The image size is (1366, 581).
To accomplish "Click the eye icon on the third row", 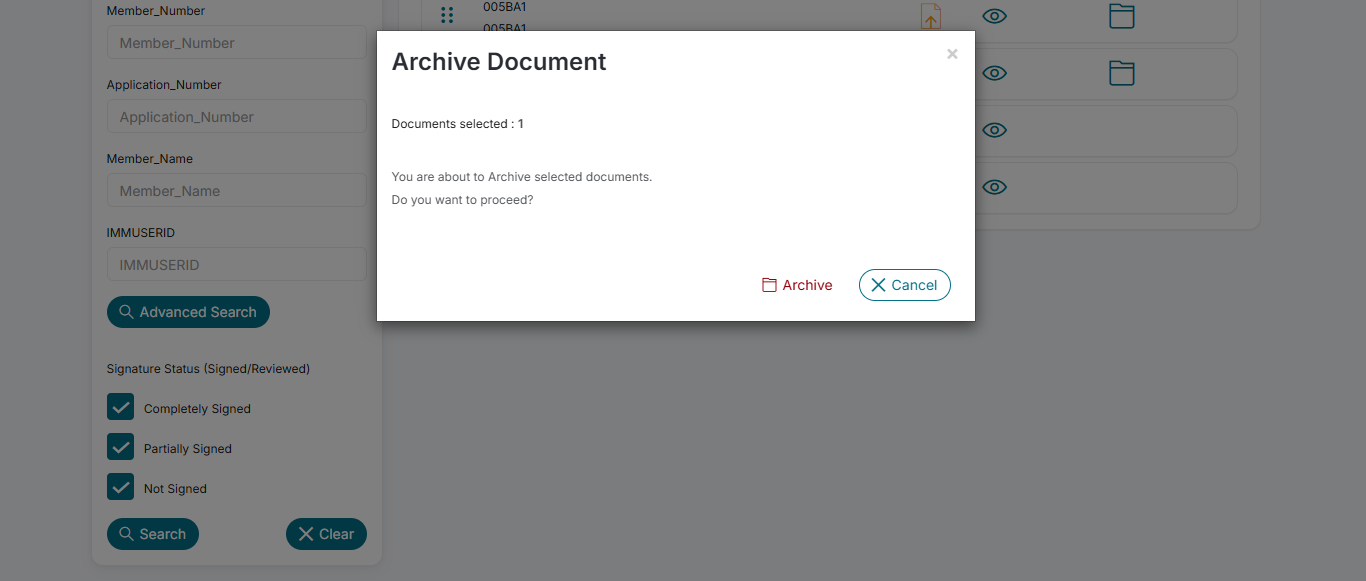I will [994, 130].
